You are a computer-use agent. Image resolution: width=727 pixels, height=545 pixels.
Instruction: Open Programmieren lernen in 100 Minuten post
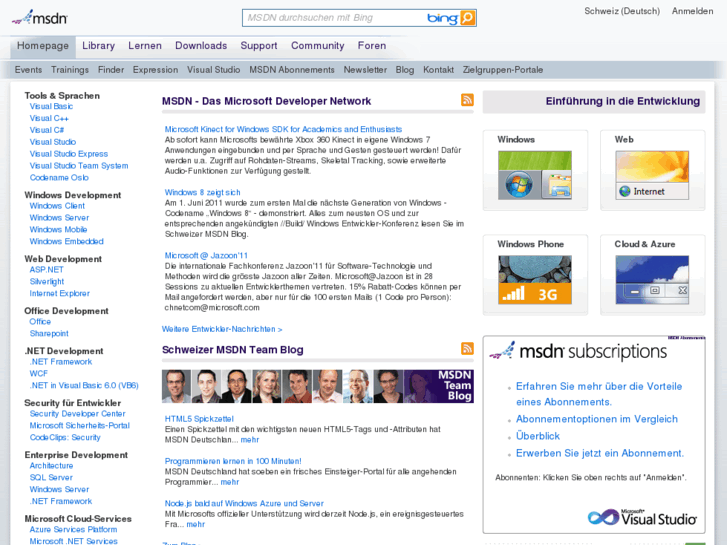click(x=233, y=462)
